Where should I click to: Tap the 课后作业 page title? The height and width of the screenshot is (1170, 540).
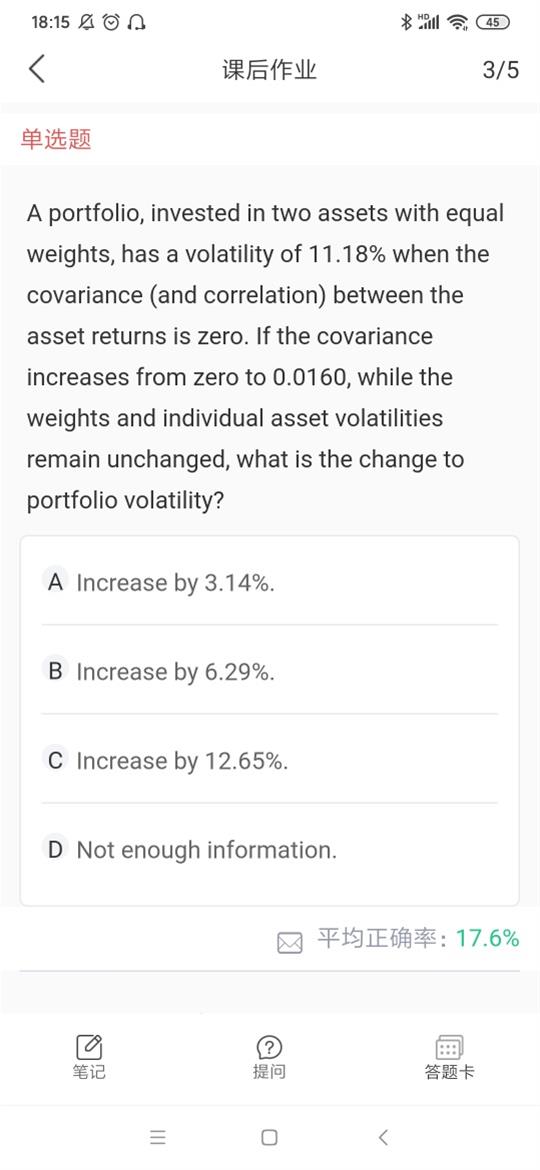(x=269, y=70)
